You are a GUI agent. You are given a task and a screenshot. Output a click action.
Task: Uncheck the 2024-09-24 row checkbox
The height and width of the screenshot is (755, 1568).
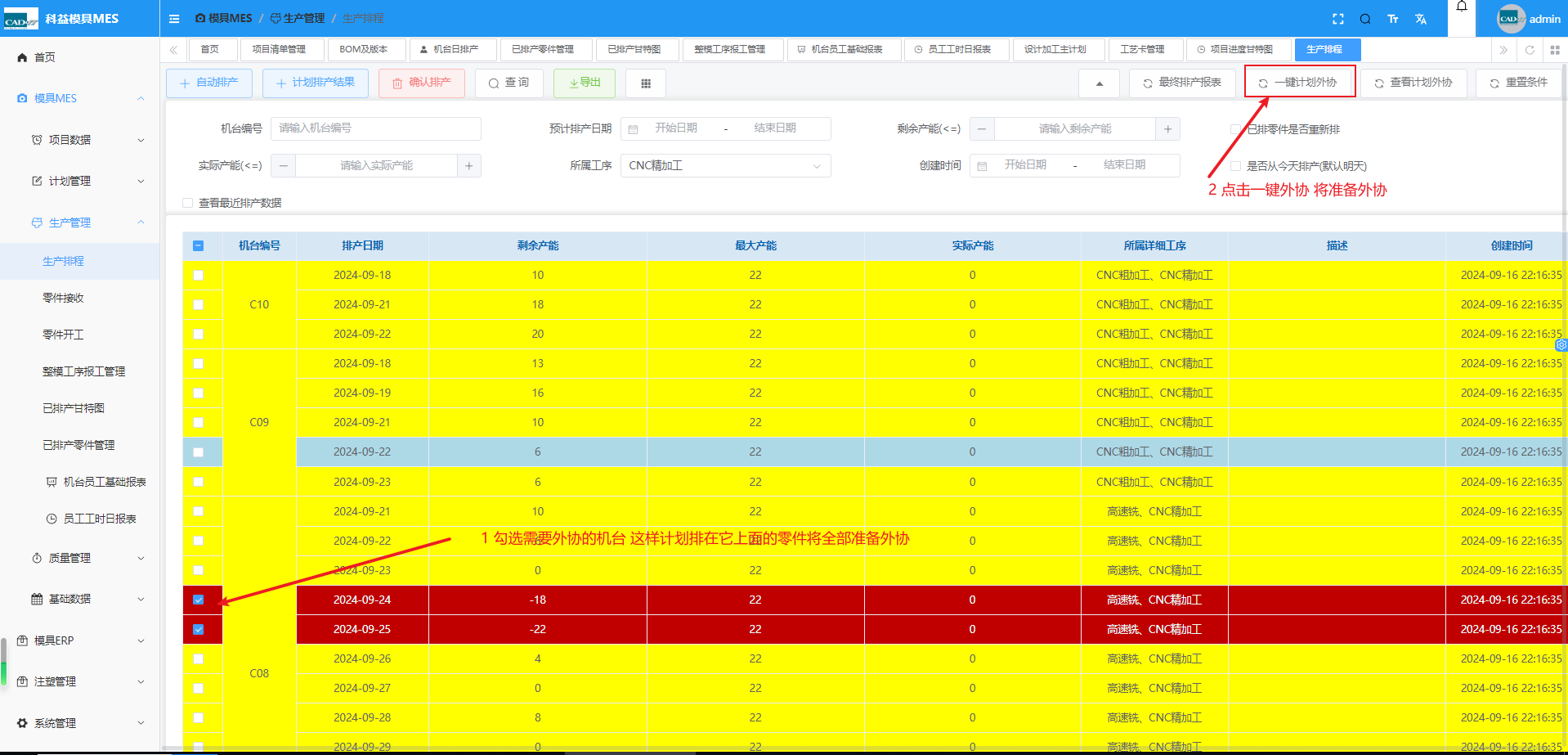(x=198, y=600)
